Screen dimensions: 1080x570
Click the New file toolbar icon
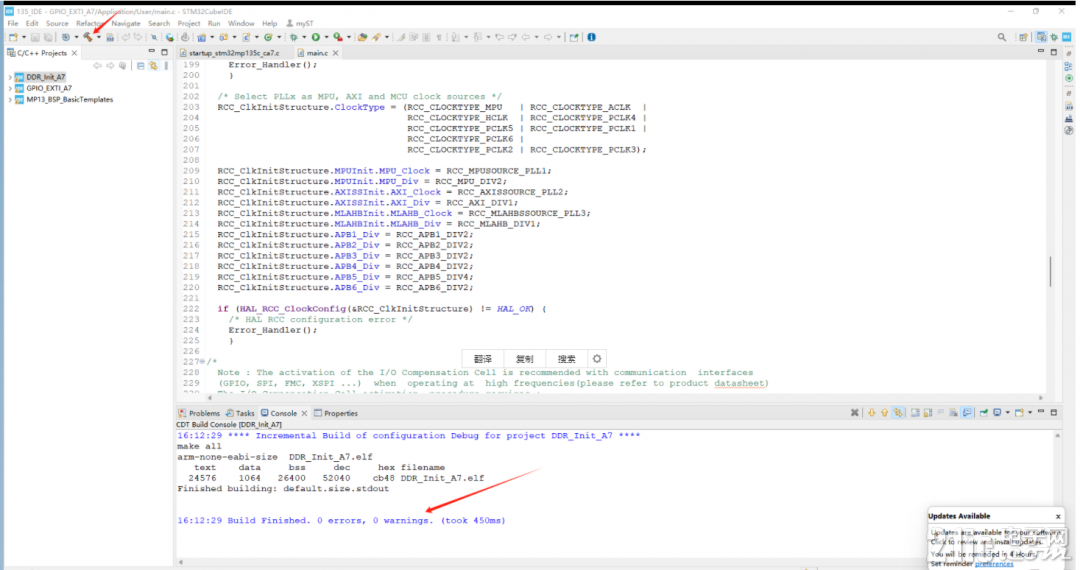(13, 37)
